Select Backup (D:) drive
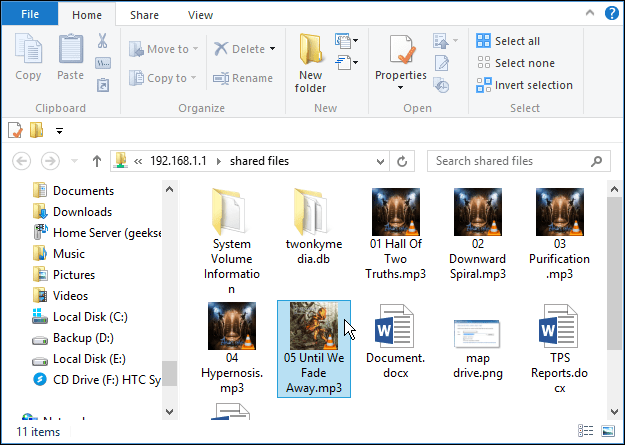The height and width of the screenshot is (445, 625). pyautogui.click(x=73, y=338)
